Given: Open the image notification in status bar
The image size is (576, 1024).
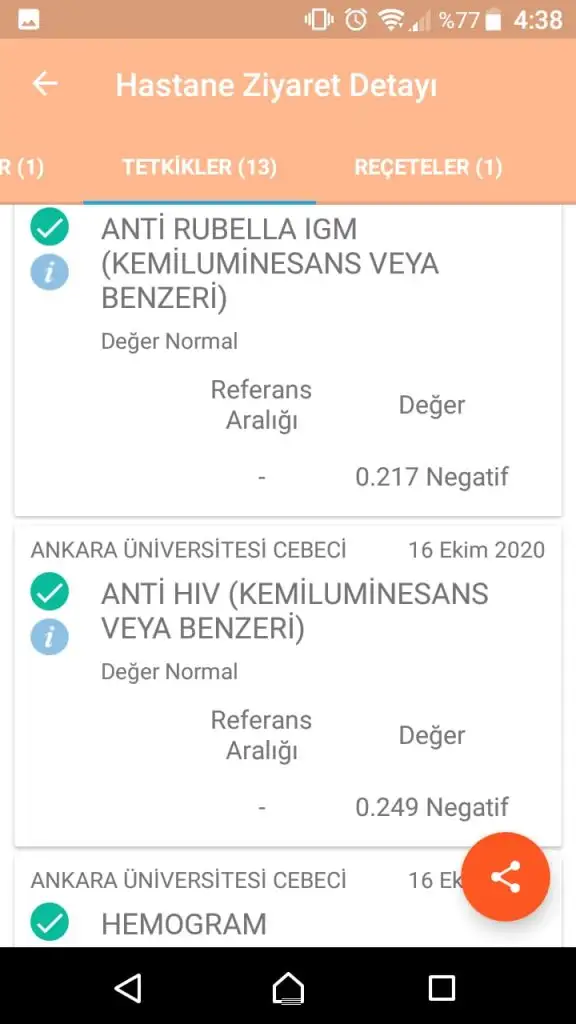Looking at the screenshot, I should point(29,20).
